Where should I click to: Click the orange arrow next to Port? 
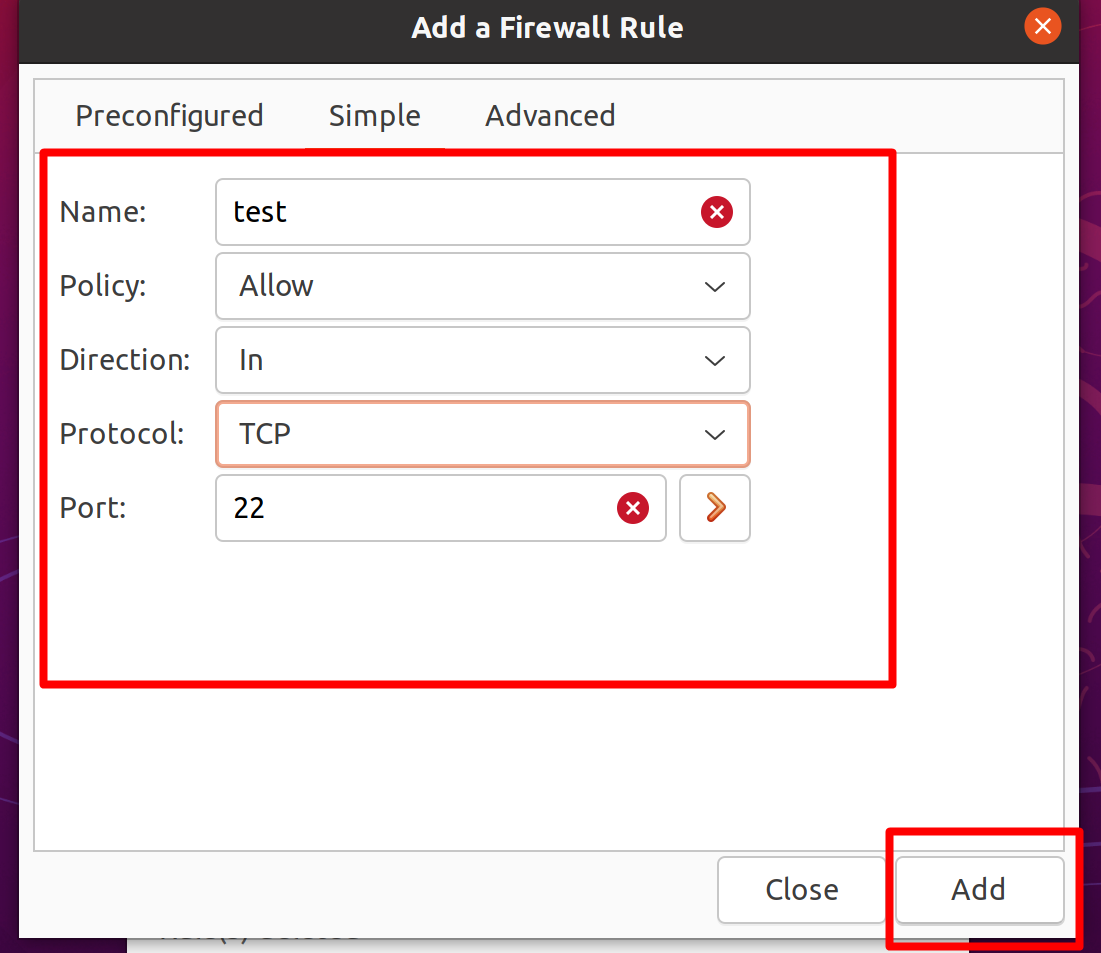[714, 508]
